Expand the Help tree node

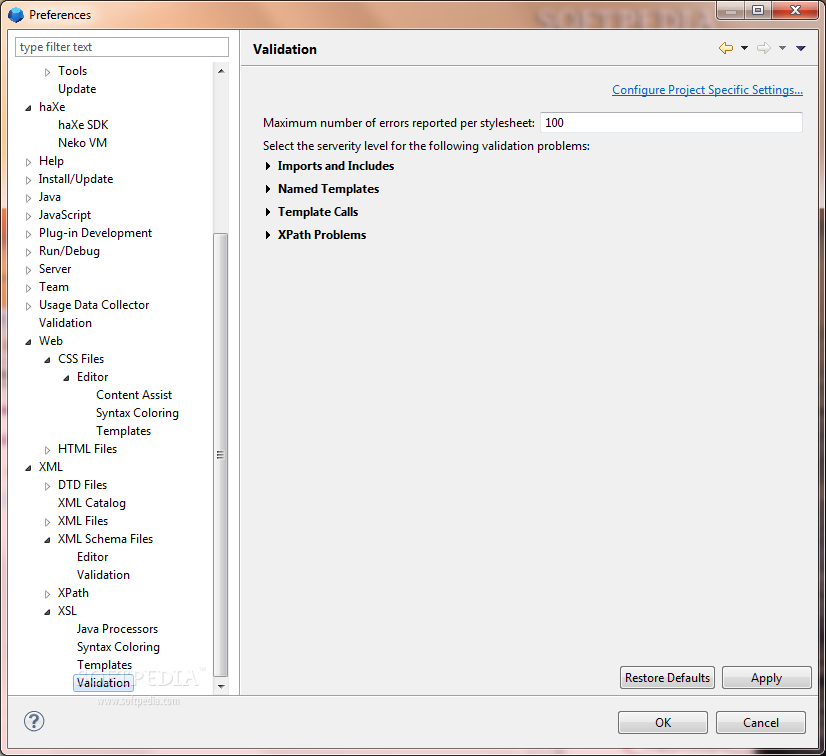pos(28,162)
